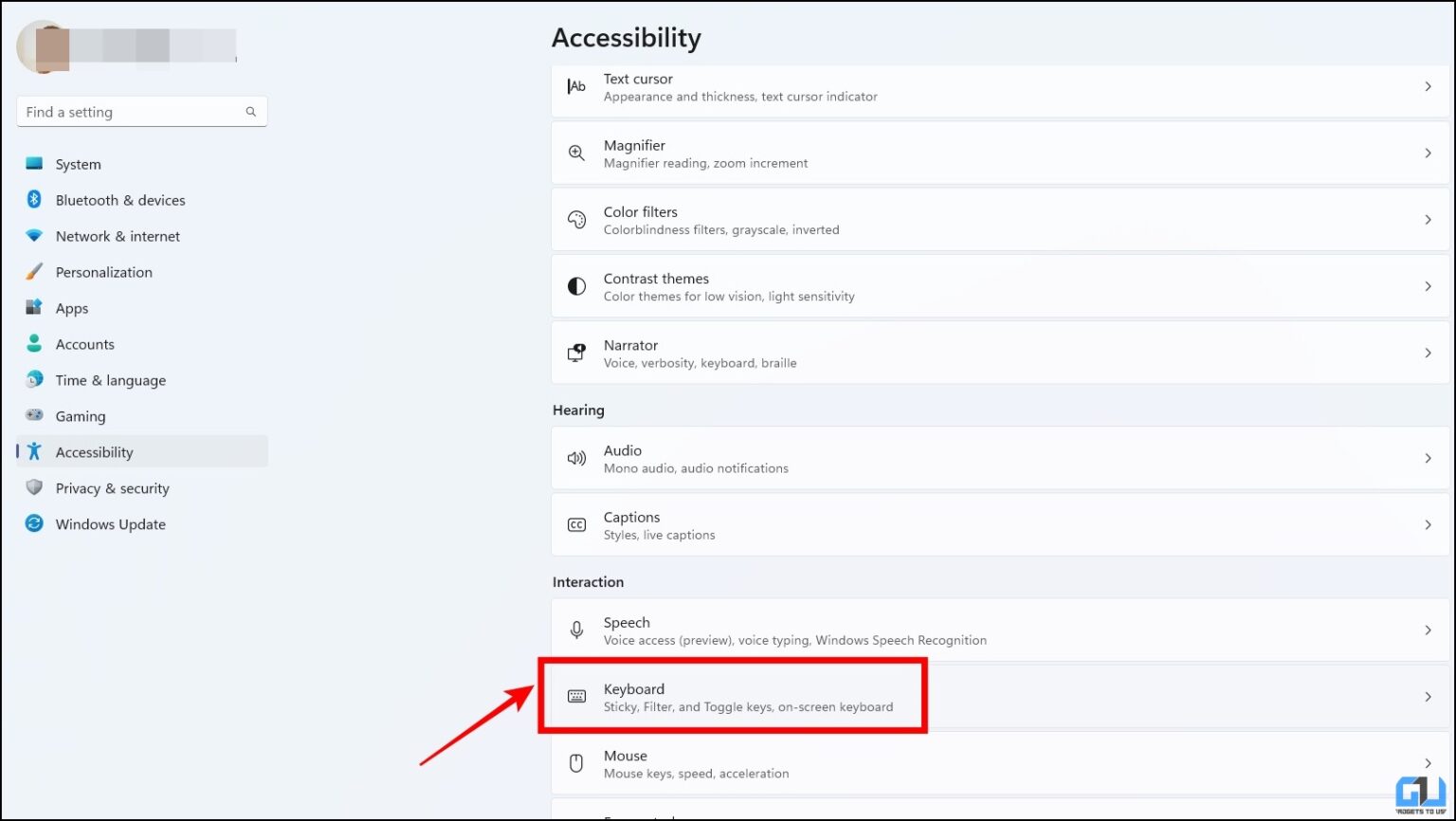The height and width of the screenshot is (821, 1456).
Task: Click the Audio speaker icon
Action: pos(576,458)
